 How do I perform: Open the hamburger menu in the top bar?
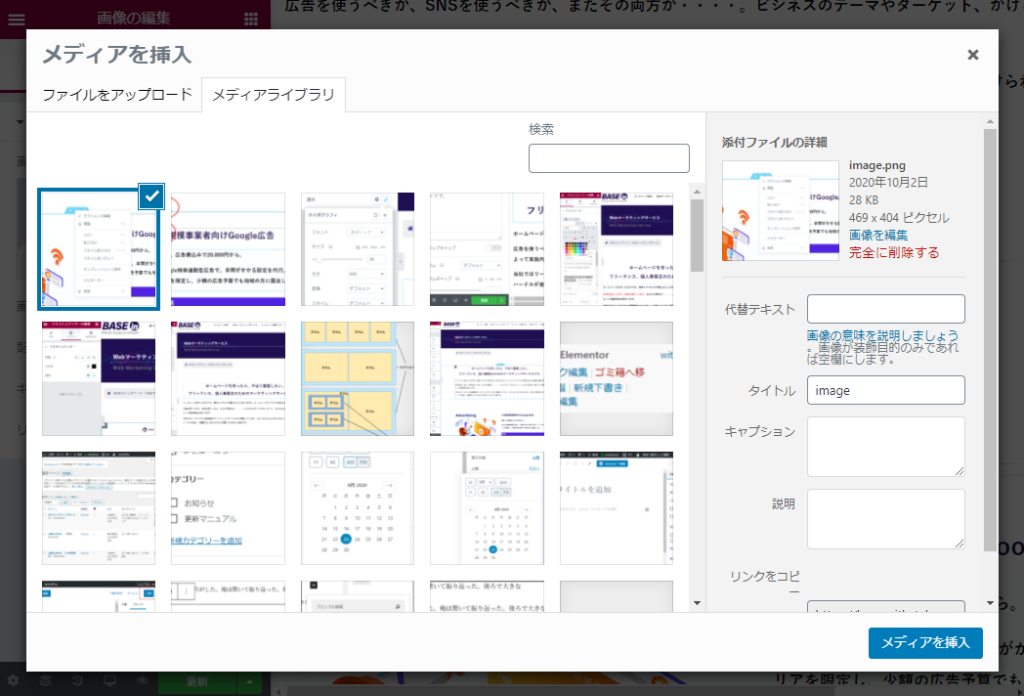click(17, 17)
